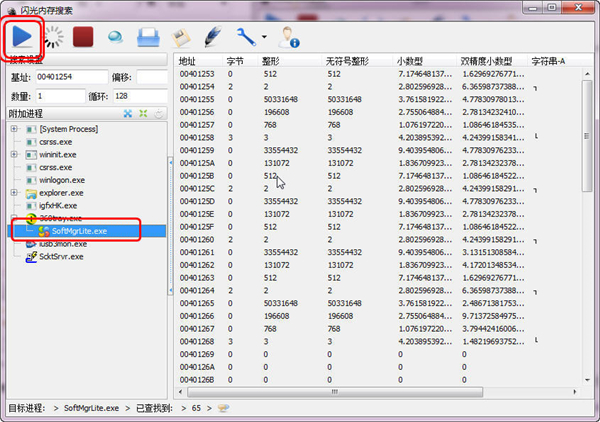Click the floppy disk save icon
This screenshot has width=600, height=422.
tap(181, 38)
